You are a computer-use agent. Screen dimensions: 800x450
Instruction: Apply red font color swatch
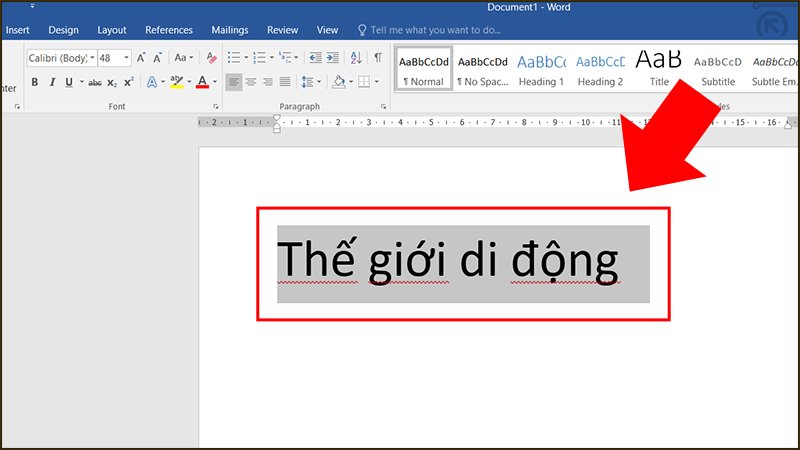click(x=202, y=82)
